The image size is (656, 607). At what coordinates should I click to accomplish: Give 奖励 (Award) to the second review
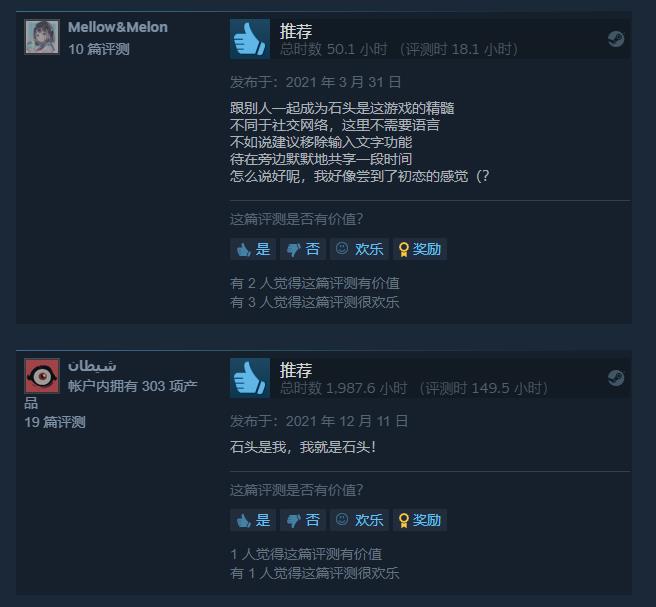click(x=420, y=520)
